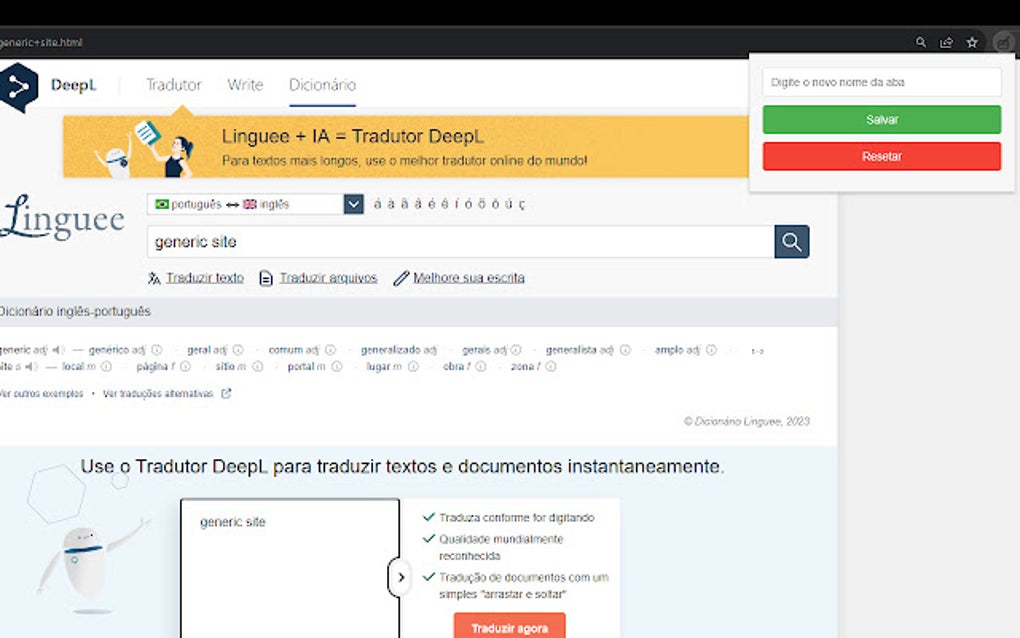Click the Resetar button

(x=881, y=155)
